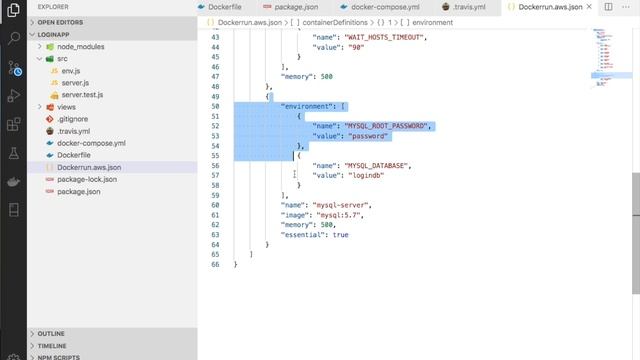The image size is (640, 360).
Task: Open the bottom activity bar panel icon
Action: coord(13,210)
